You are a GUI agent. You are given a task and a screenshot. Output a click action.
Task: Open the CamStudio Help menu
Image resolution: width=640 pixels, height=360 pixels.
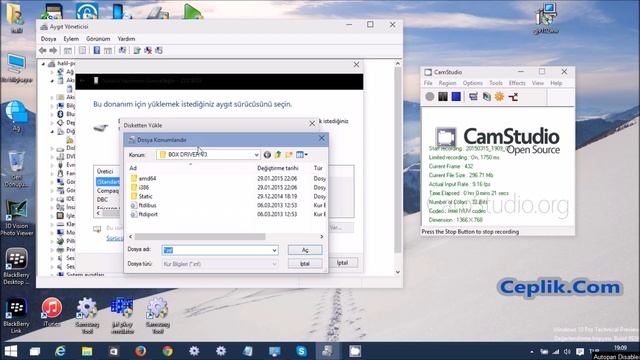click(x=556, y=83)
